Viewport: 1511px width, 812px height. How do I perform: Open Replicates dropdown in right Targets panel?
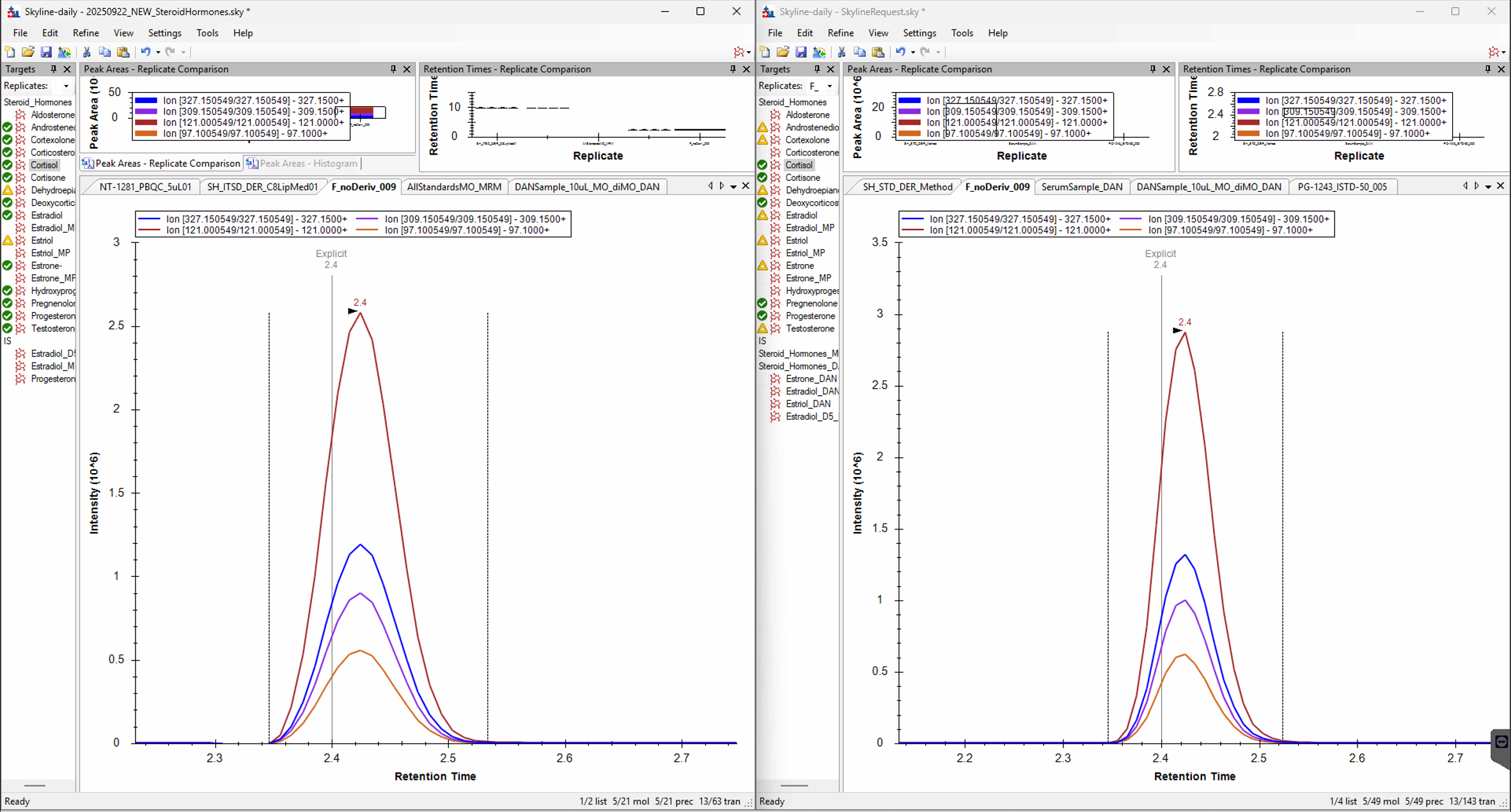(829, 86)
